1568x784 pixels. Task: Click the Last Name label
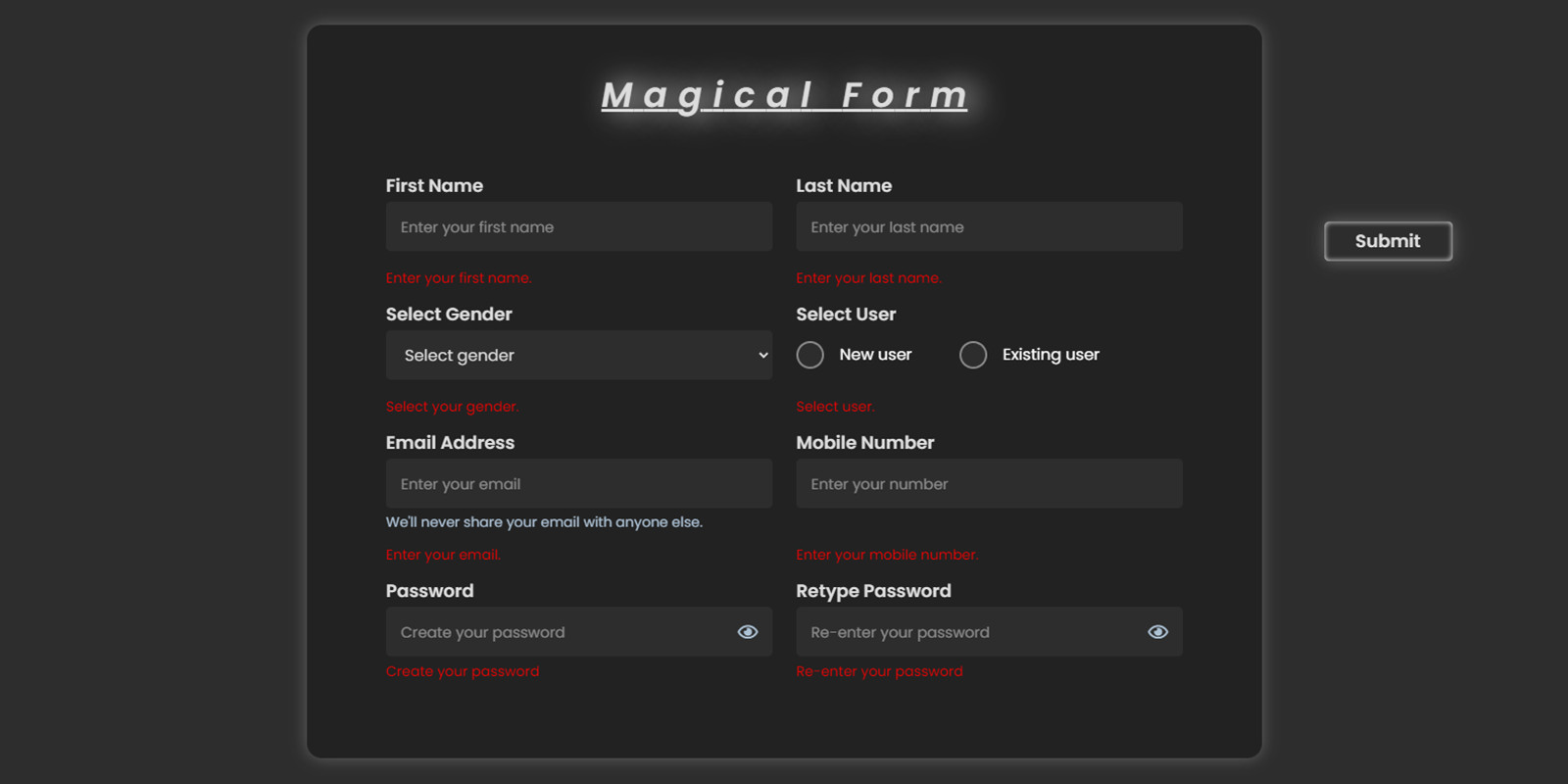click(844, 186)
